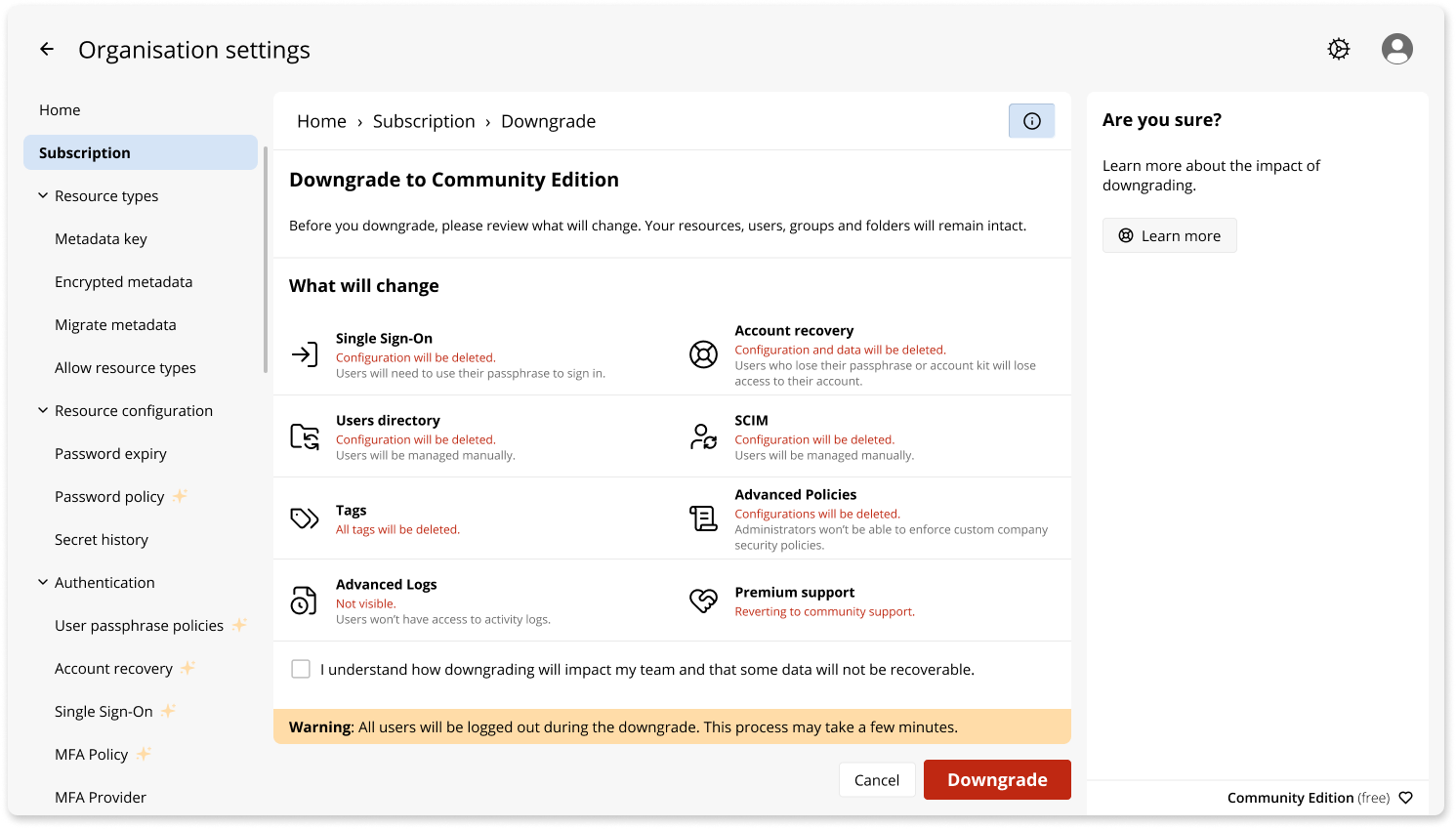Click the 'What will change' heading
The width and height of the screenshot is (1456, 829).
(x=364, y=286)
